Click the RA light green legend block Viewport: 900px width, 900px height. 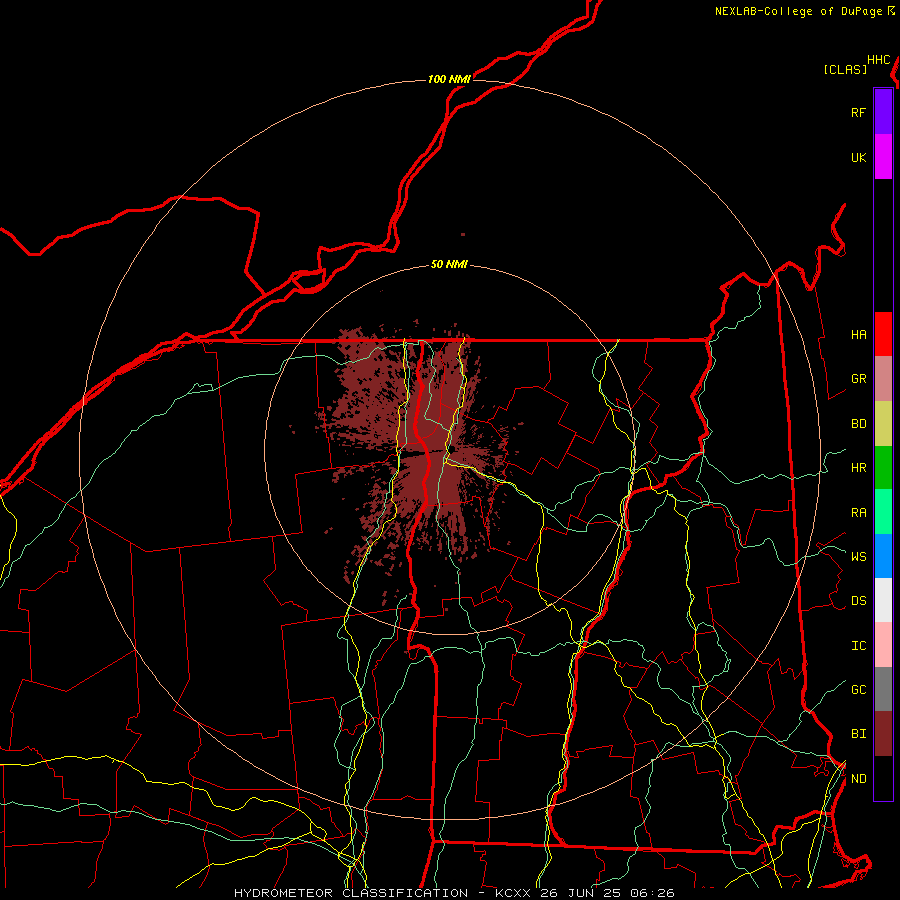pos(883,512)
